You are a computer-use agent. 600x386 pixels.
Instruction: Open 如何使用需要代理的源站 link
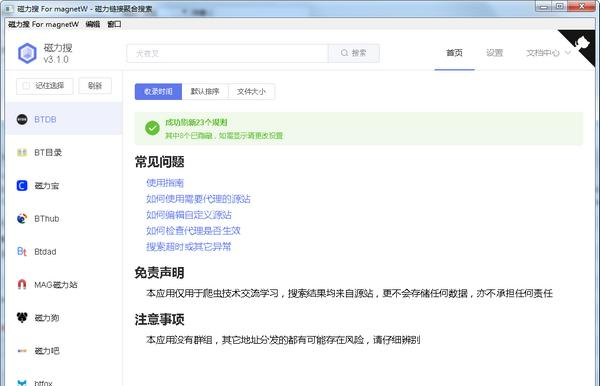pyautogui.click(x=198, y=199)
